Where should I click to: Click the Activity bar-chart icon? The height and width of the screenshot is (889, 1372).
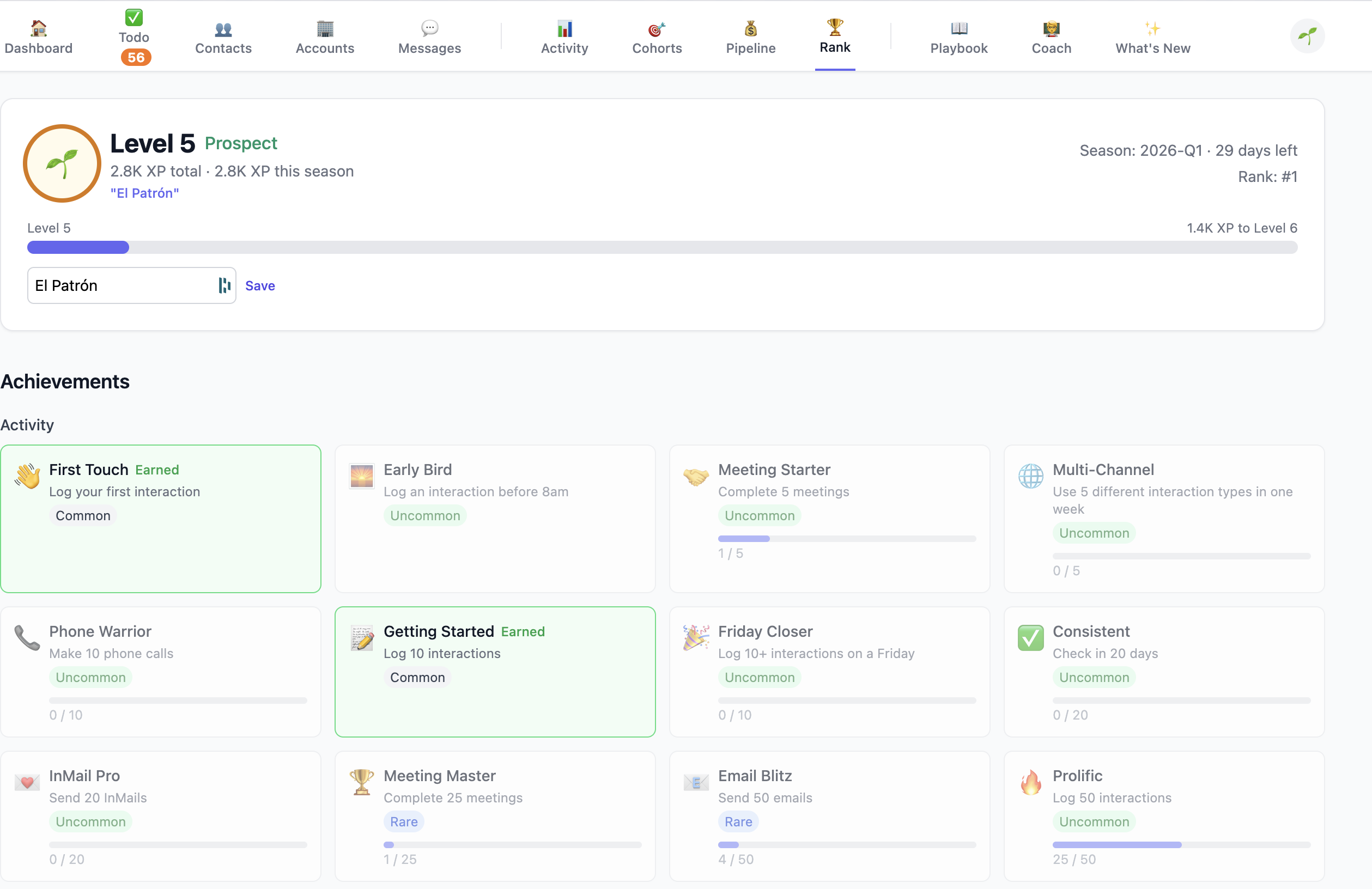coord(564,27)
